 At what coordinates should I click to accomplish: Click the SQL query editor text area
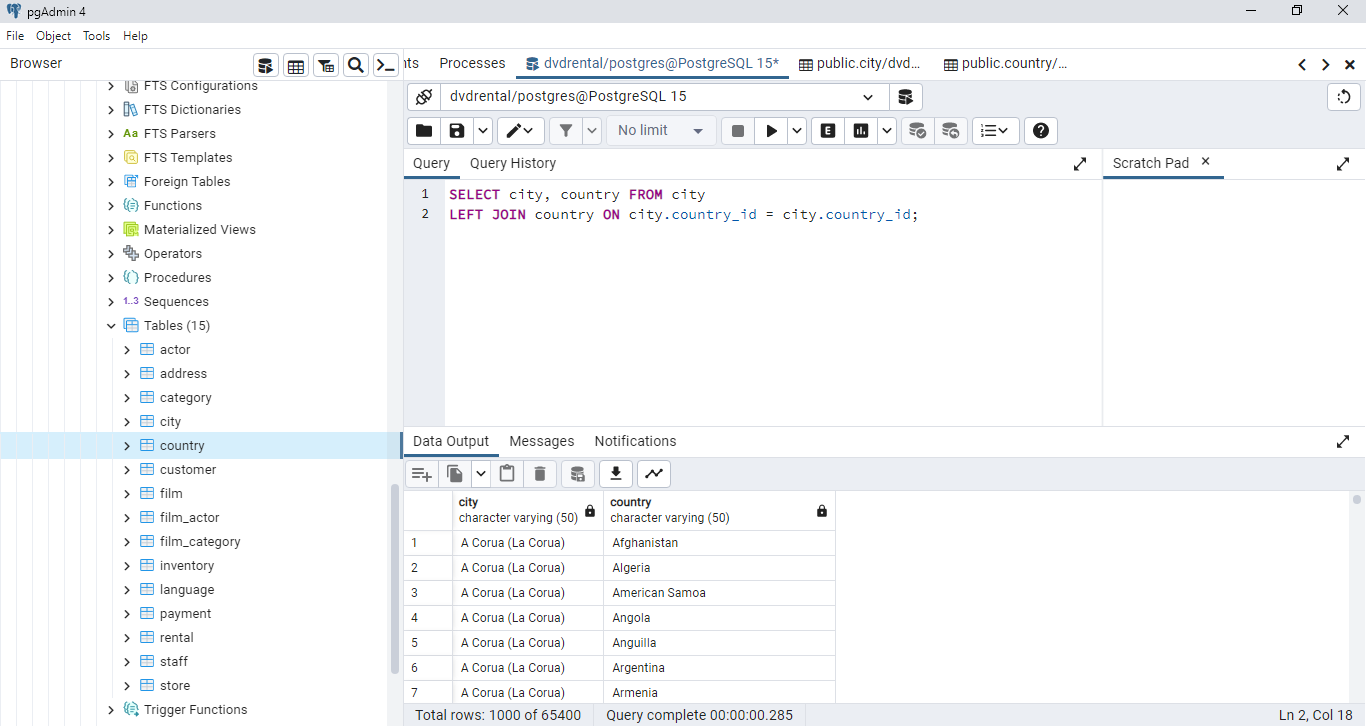coord(772,303)
